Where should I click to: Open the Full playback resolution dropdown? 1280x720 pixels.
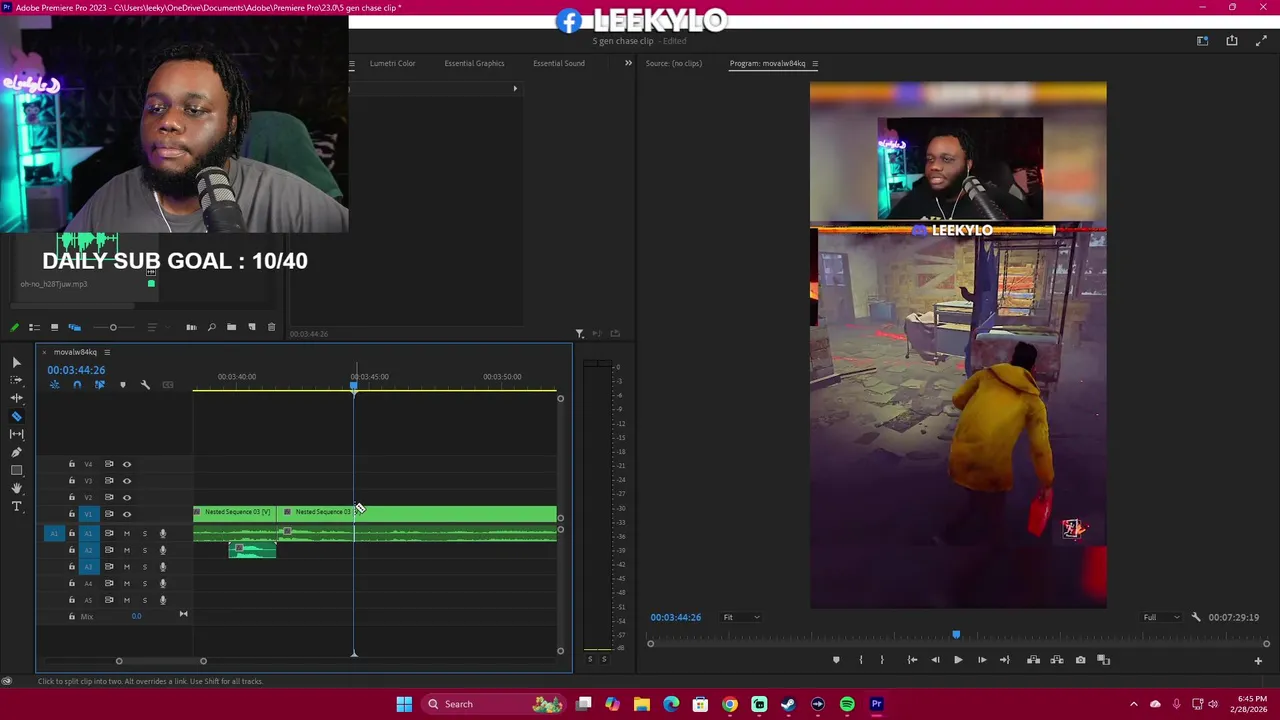click(1161, 617)
